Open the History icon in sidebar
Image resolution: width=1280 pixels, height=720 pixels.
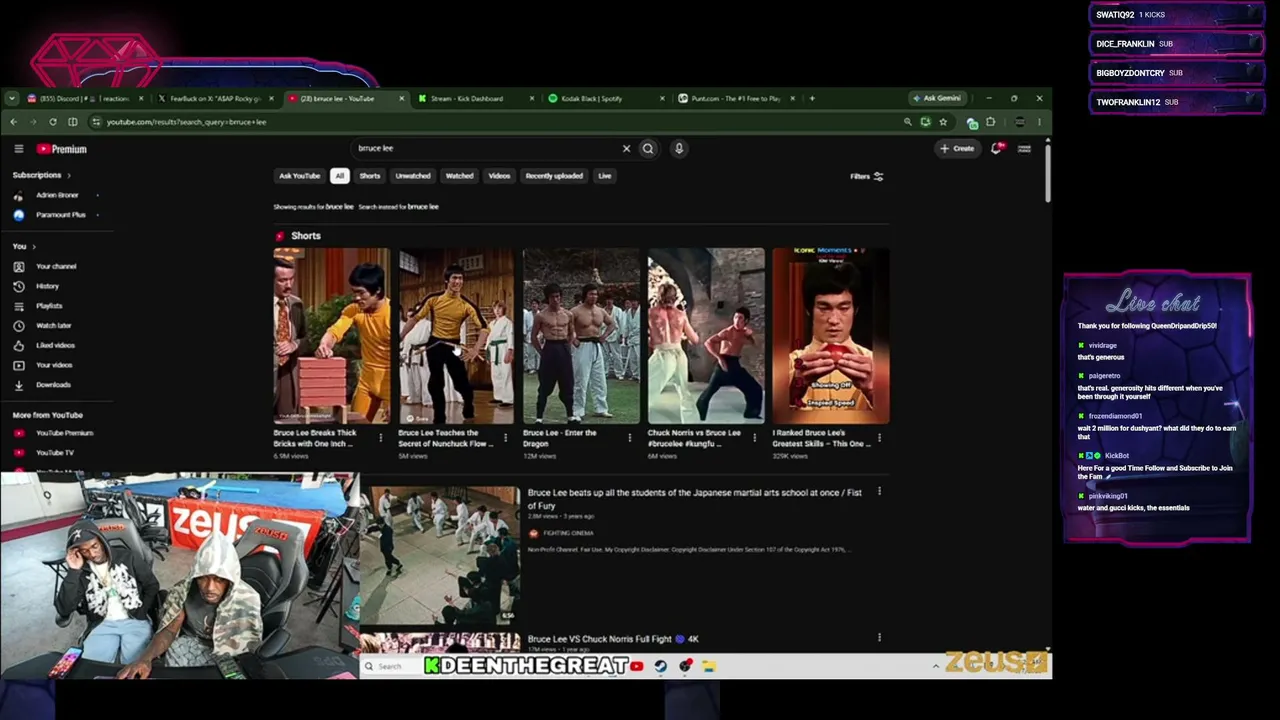(x=19, y=286)
